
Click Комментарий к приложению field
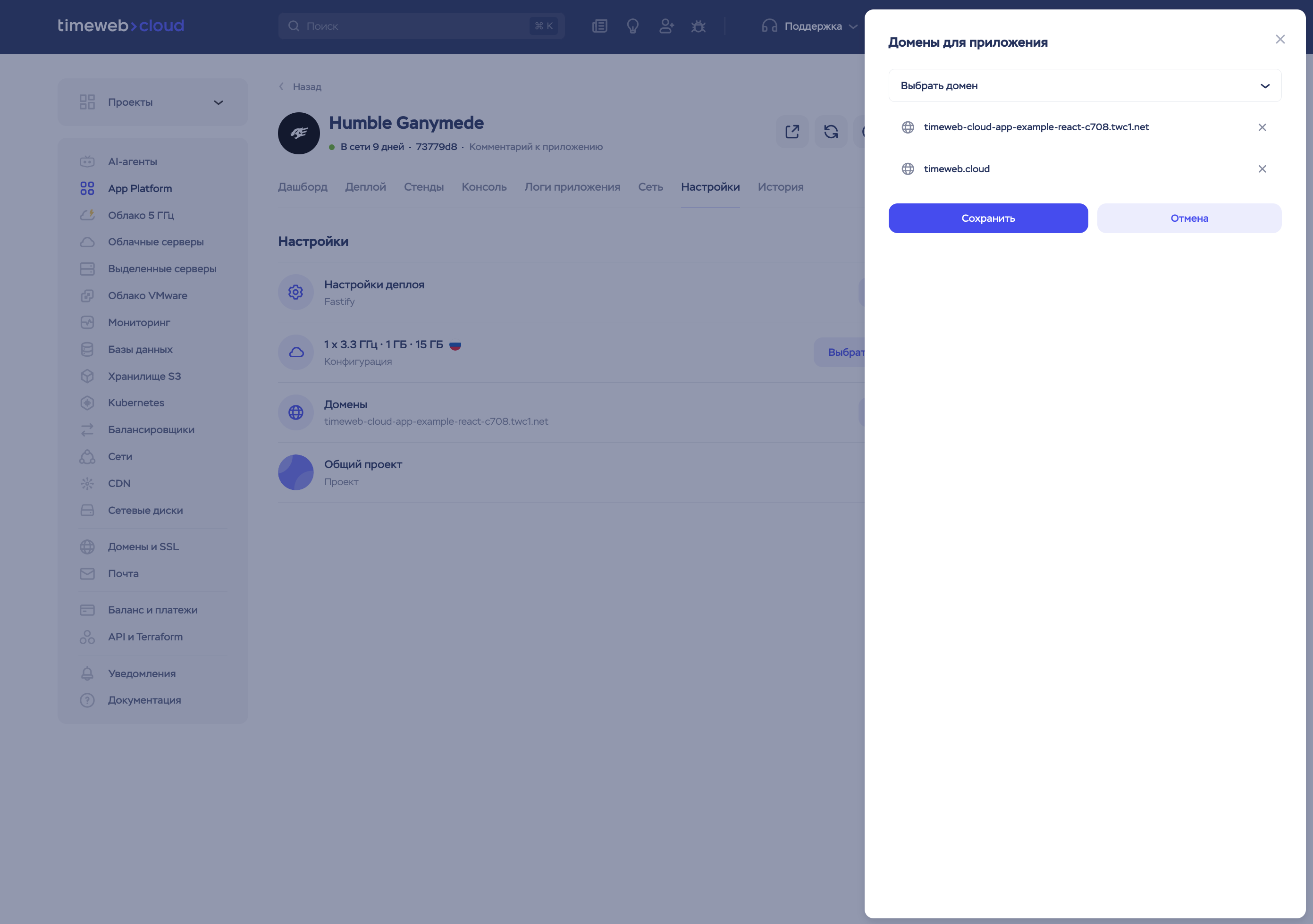click(536, 147)
